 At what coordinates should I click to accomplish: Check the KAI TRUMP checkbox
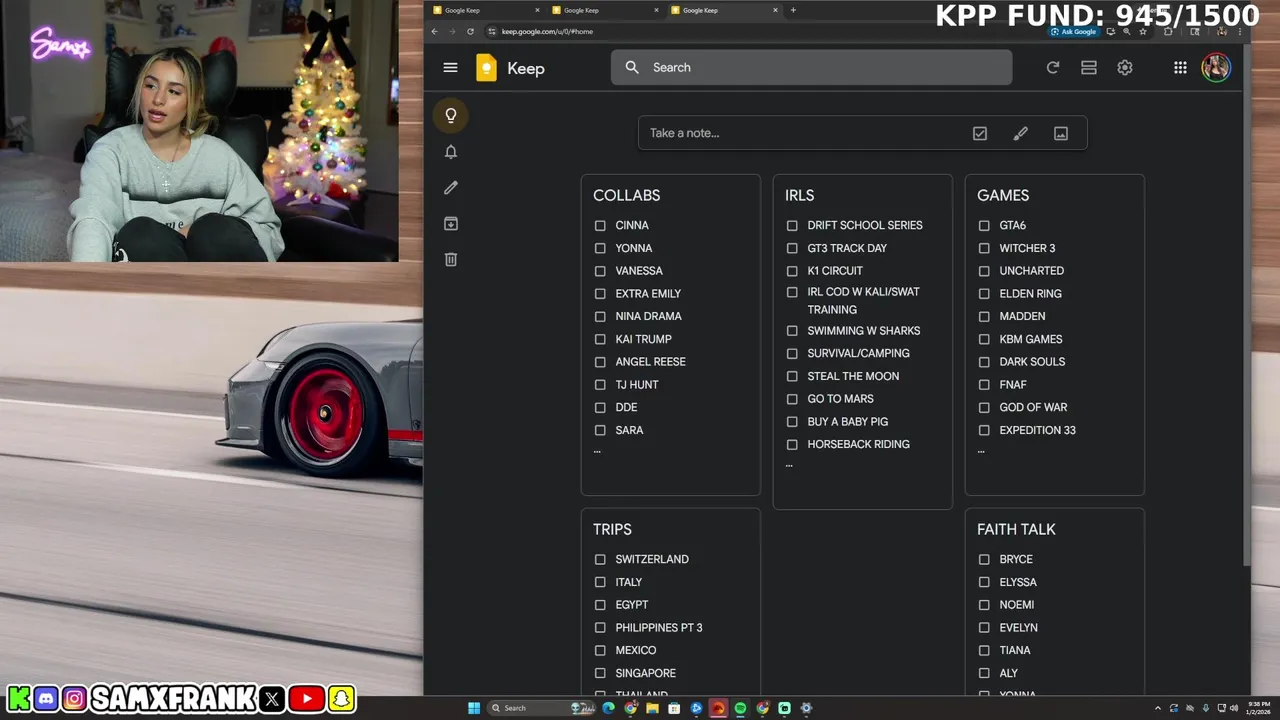tap(600, 339)
